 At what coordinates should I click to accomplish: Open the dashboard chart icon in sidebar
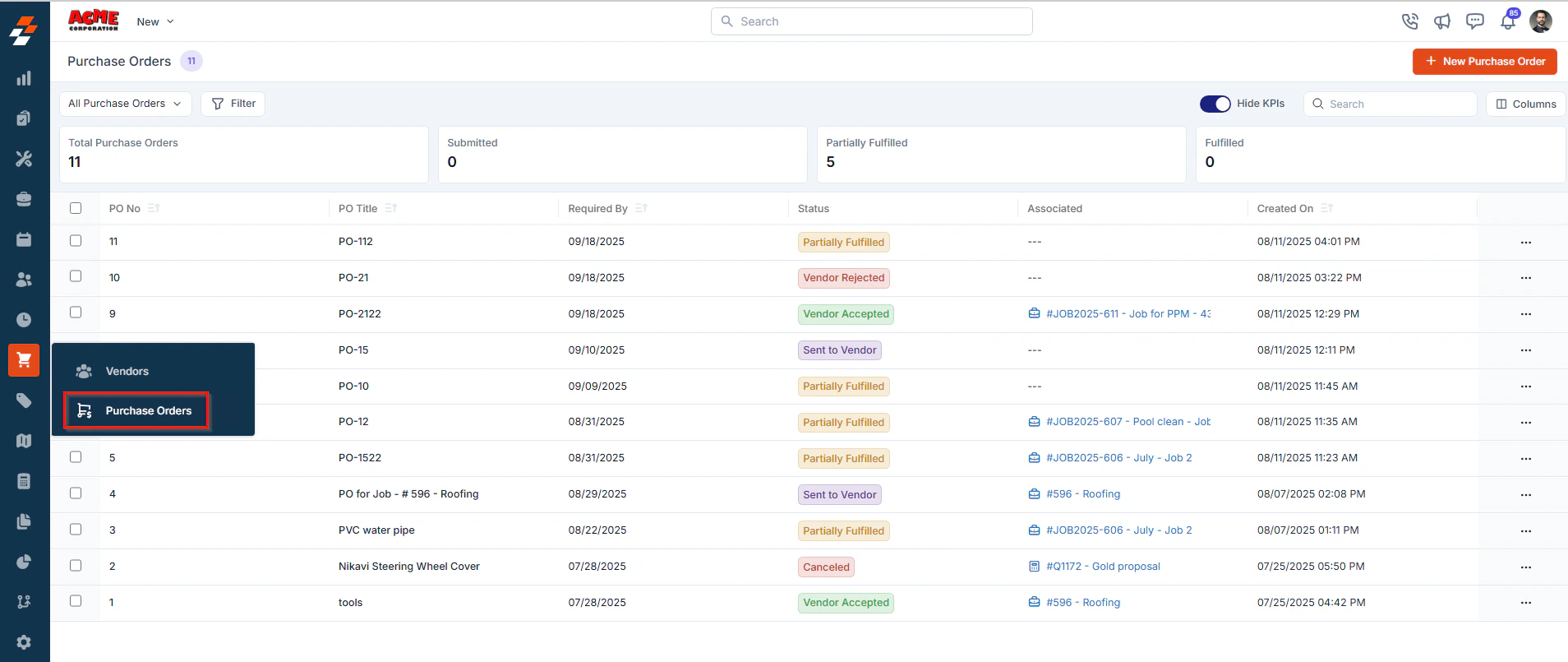pyautogui.click(x=24, y=79)
